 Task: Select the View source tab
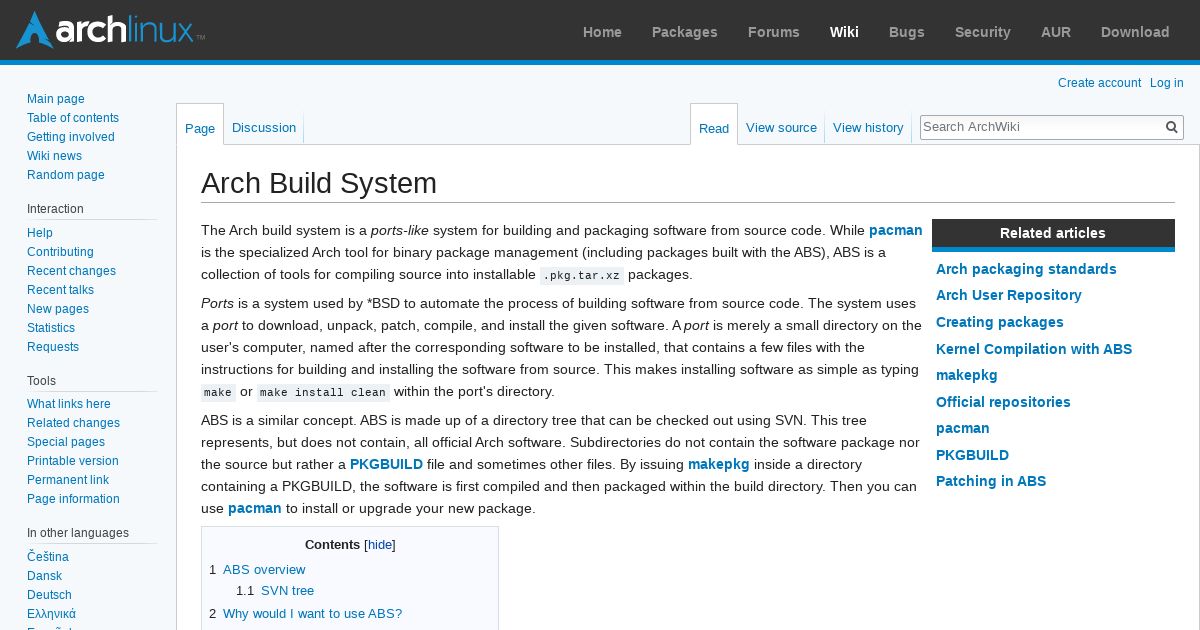(781, 128)
